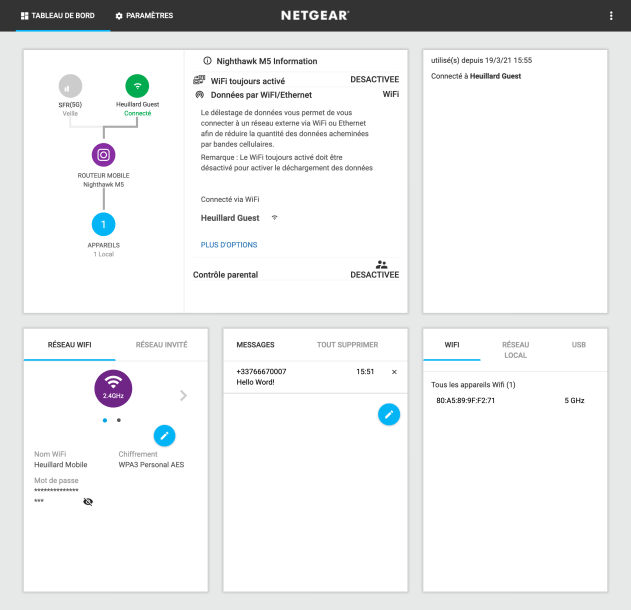
Task: Switch to the WiFi devices tab
Action: click(x=452, y=345)
